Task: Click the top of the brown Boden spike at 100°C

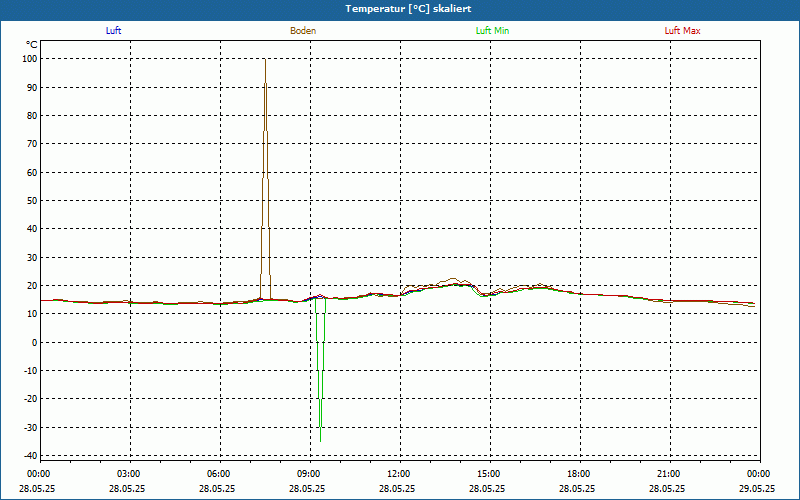Action: tap(265, 60)
